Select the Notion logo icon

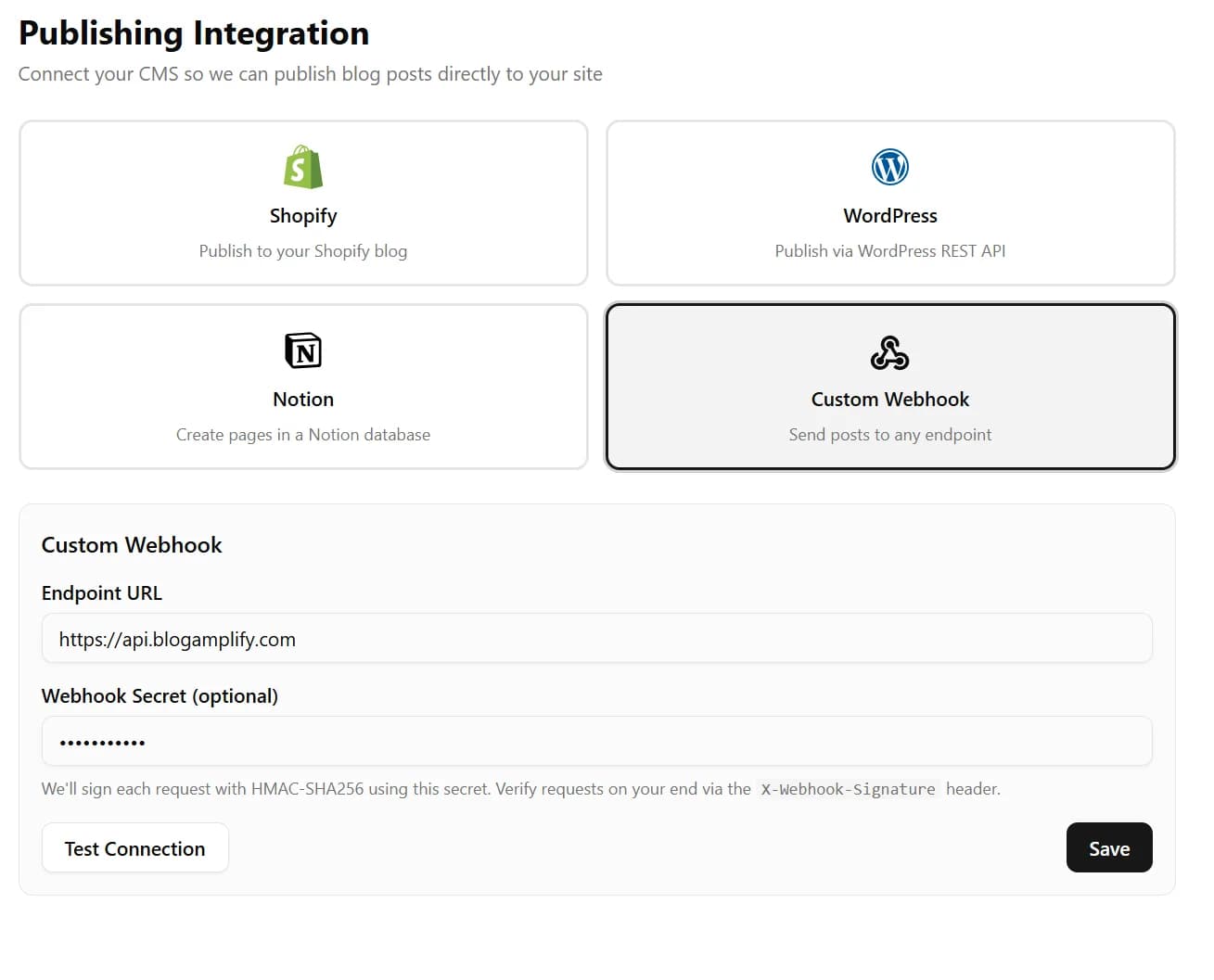click(x=302, y=351)
